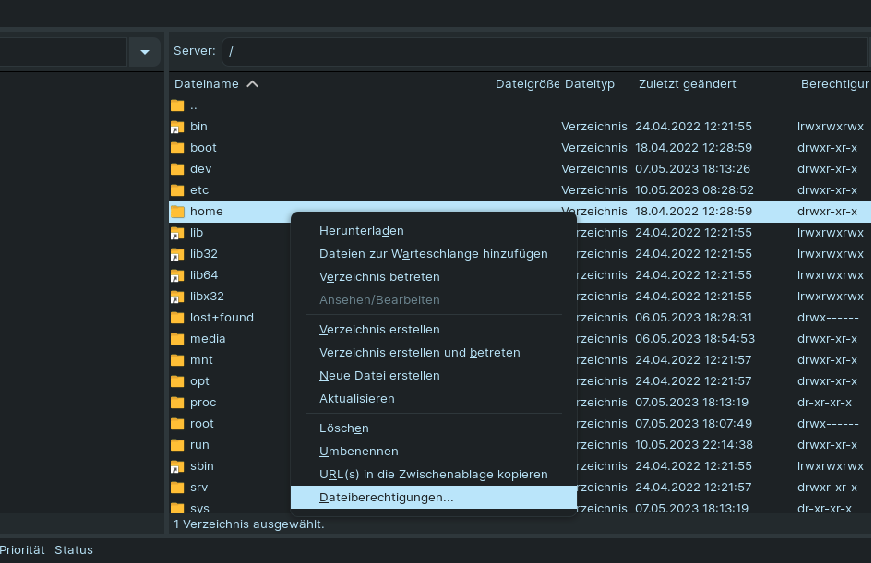
Task: Select the lost+found folder icon
Action: click(177, 318)
